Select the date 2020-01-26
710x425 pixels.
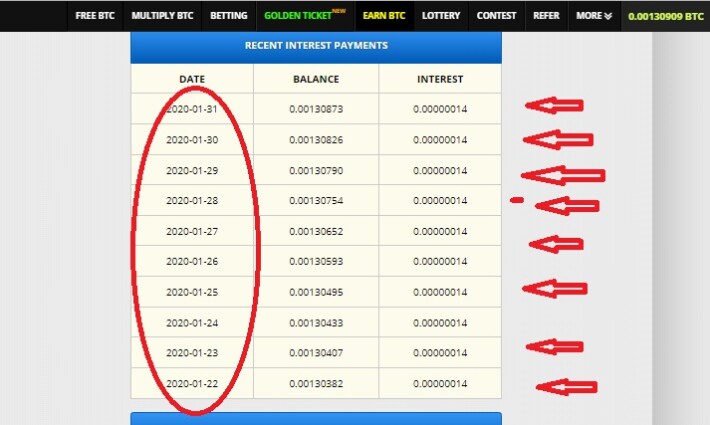[x=192, y=261]
